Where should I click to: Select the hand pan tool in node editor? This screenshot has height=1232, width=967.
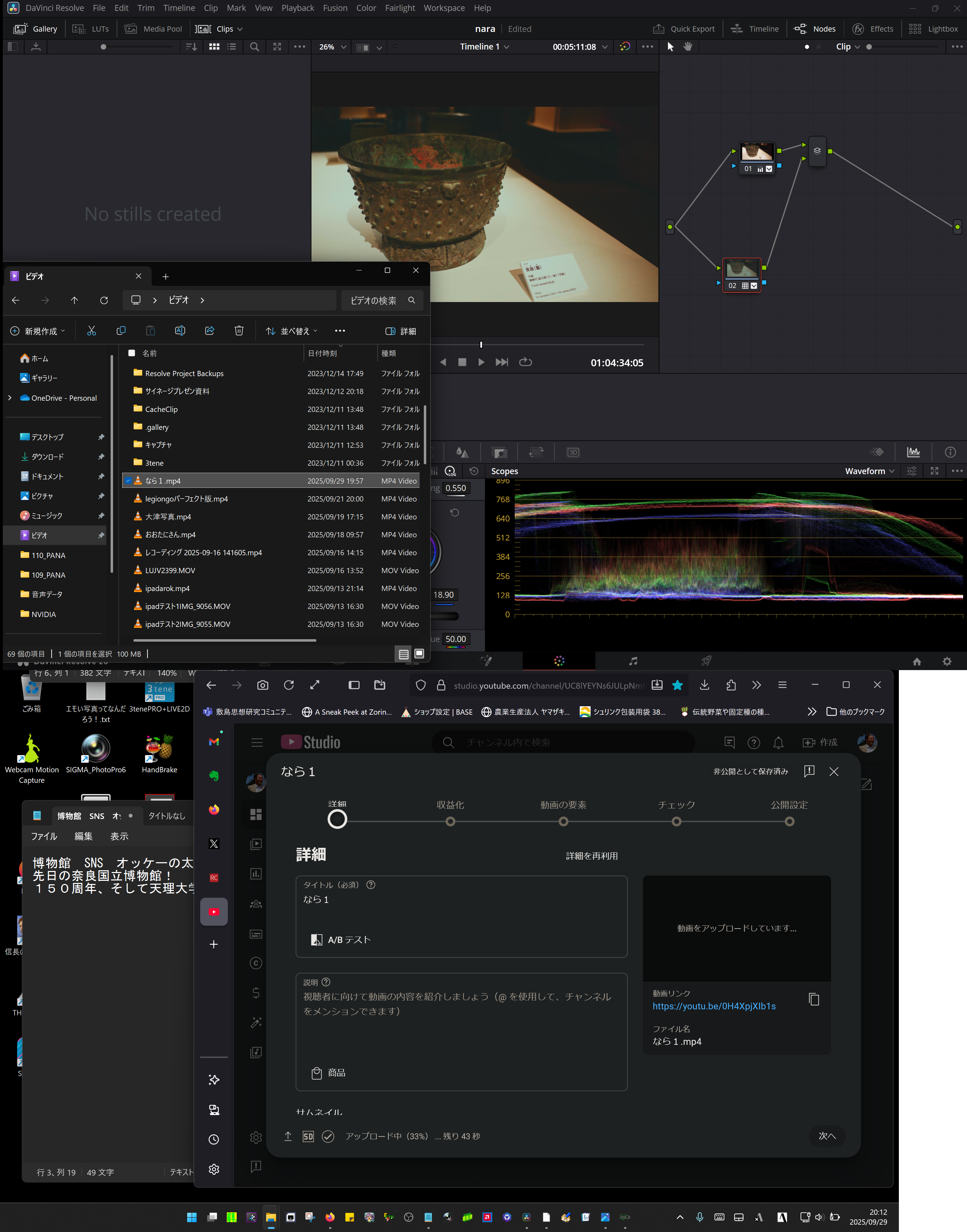688,47
